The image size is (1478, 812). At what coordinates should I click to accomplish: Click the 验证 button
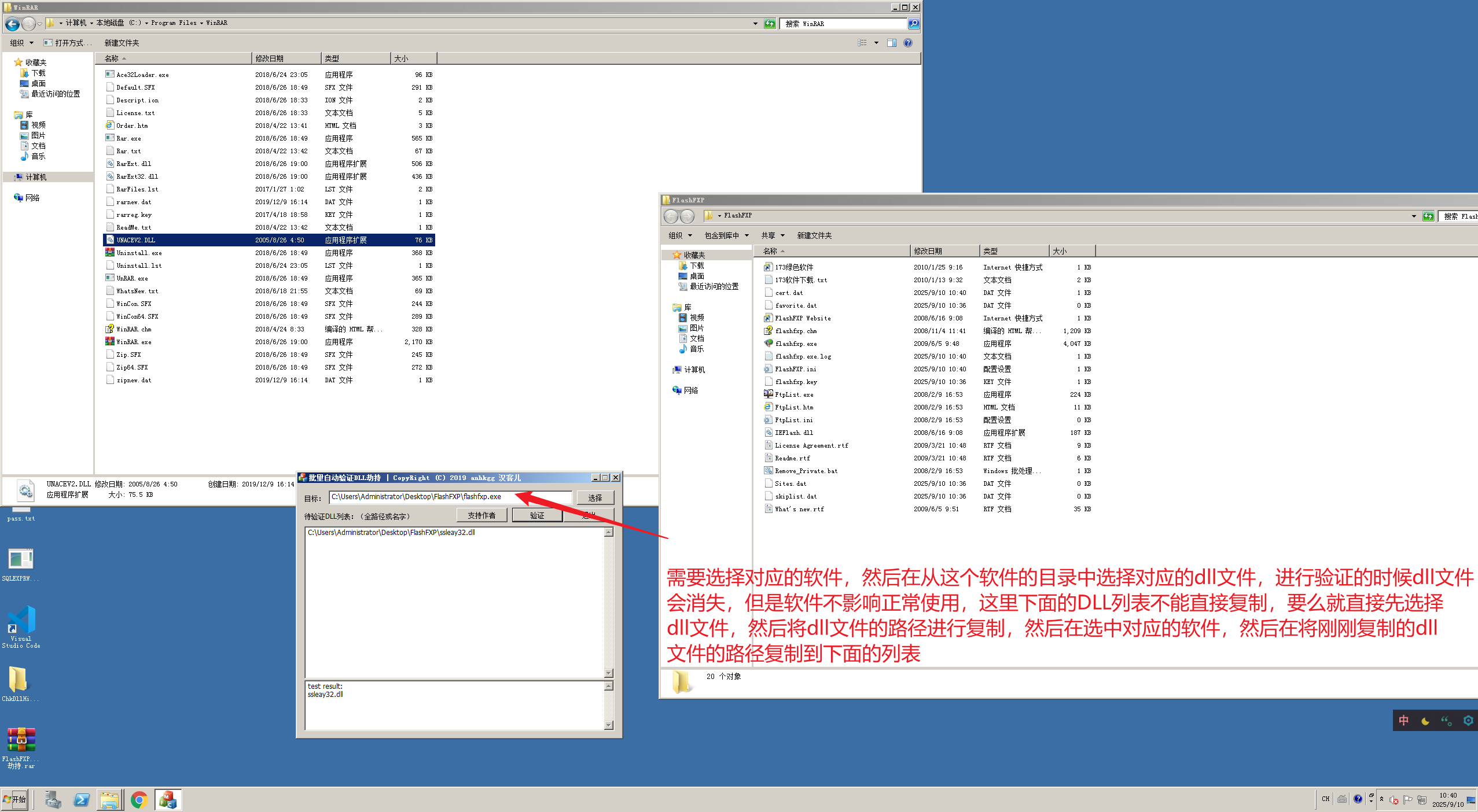point(537,515)
